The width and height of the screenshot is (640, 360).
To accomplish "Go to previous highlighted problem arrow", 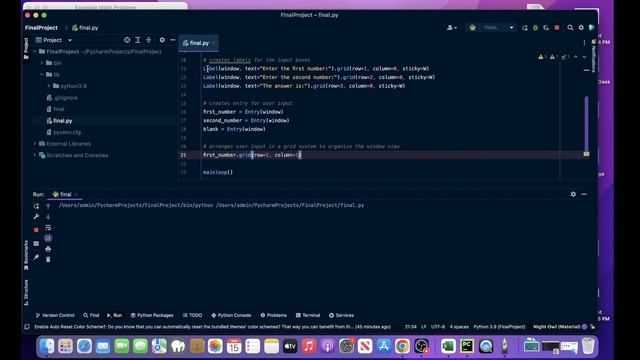I will point(576,57).
